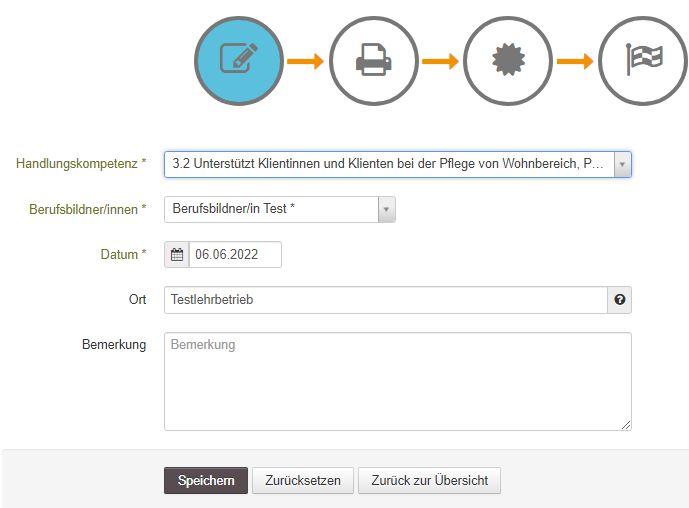
Task: Go to the printer step icon
Action: pos(373,61)
